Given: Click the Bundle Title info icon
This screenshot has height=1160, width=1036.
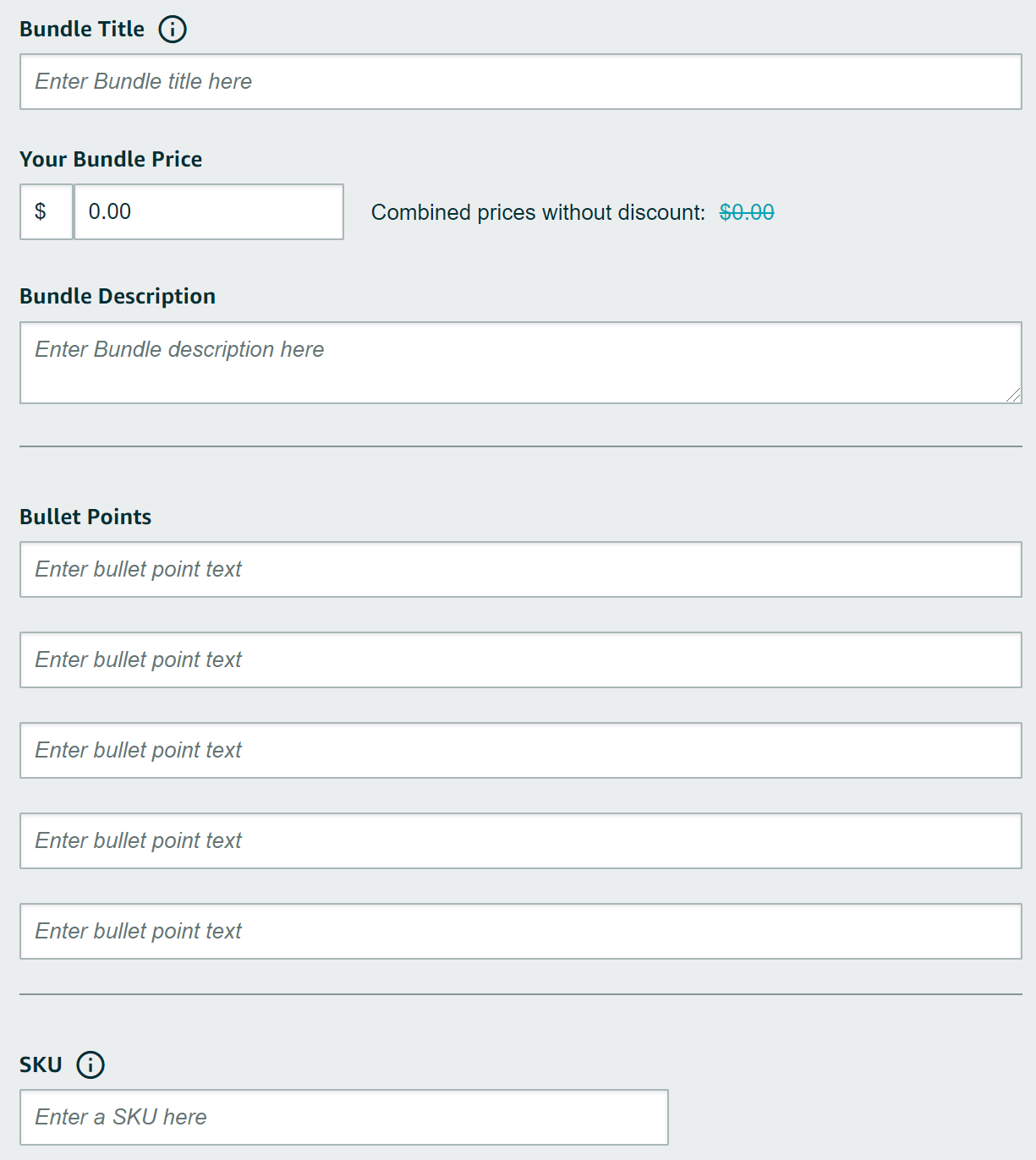Looking at the screenshot, I should click(x=173, y=29).
